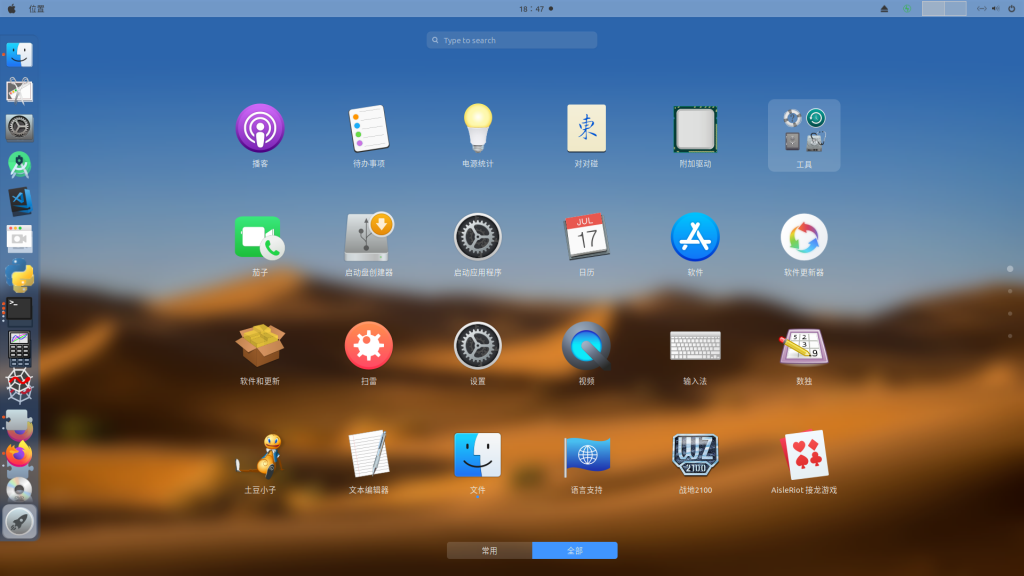The image size is (1024, 576).
Task: Open graphing calculator in the dock
Action: click(19, 348)
